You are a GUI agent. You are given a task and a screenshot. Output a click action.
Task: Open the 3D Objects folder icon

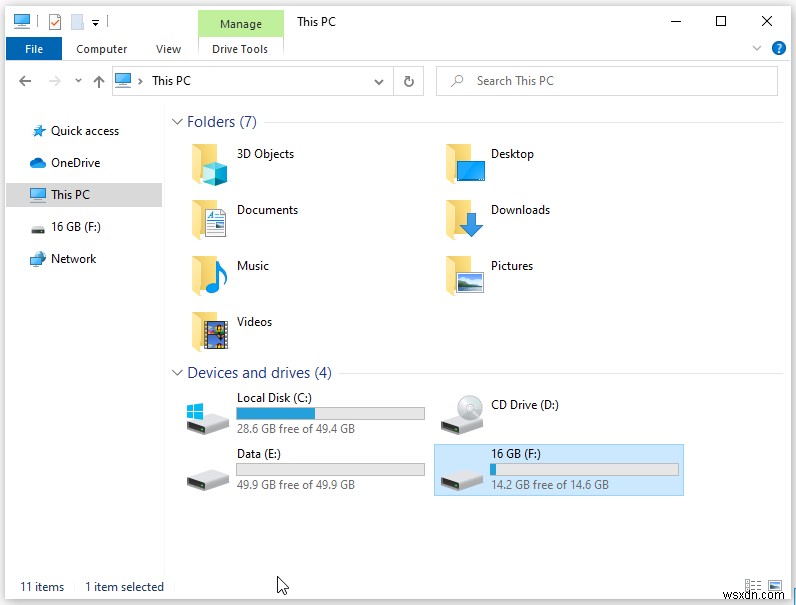[209, 164]
